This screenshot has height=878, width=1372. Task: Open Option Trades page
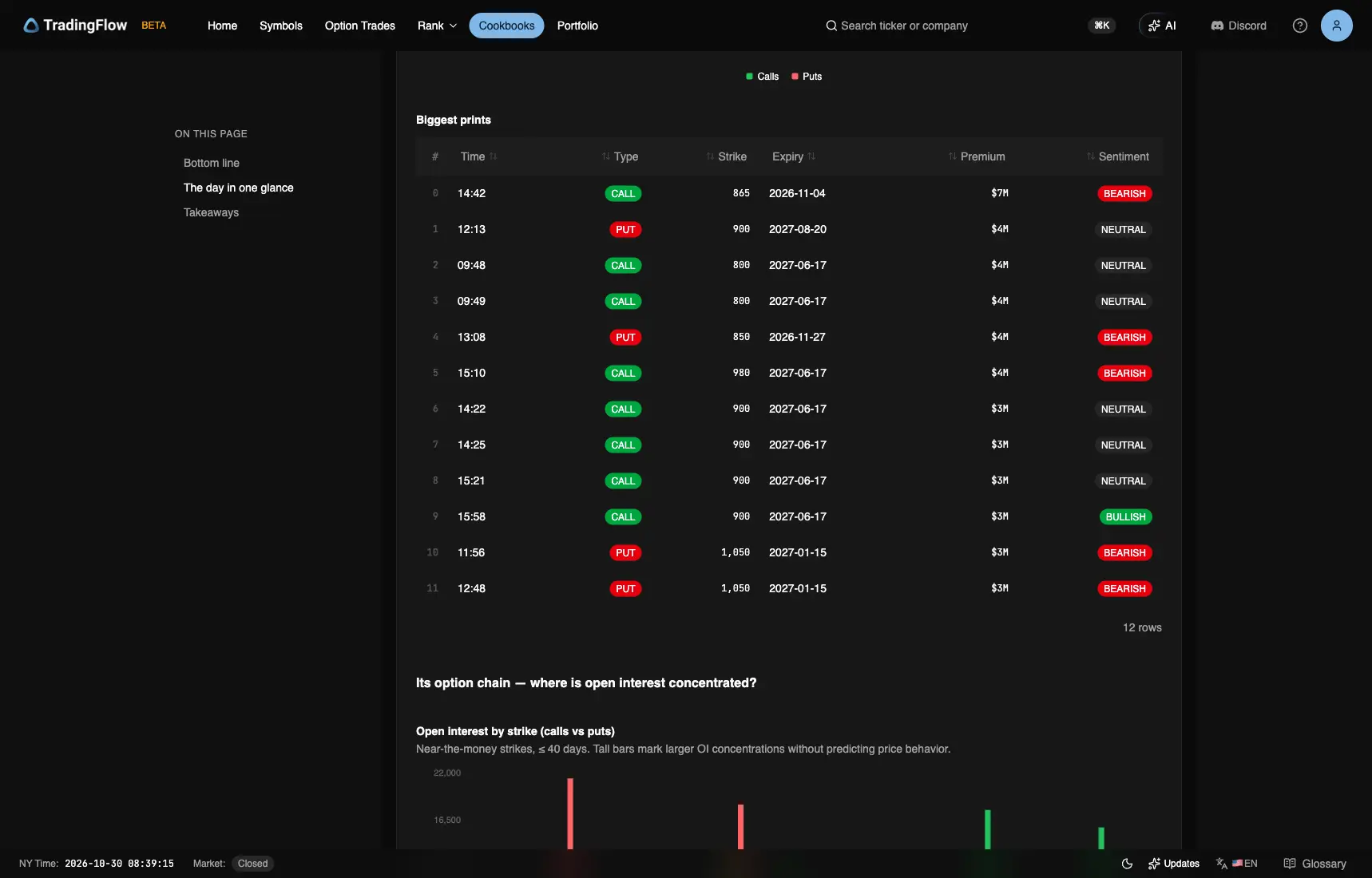360,26
